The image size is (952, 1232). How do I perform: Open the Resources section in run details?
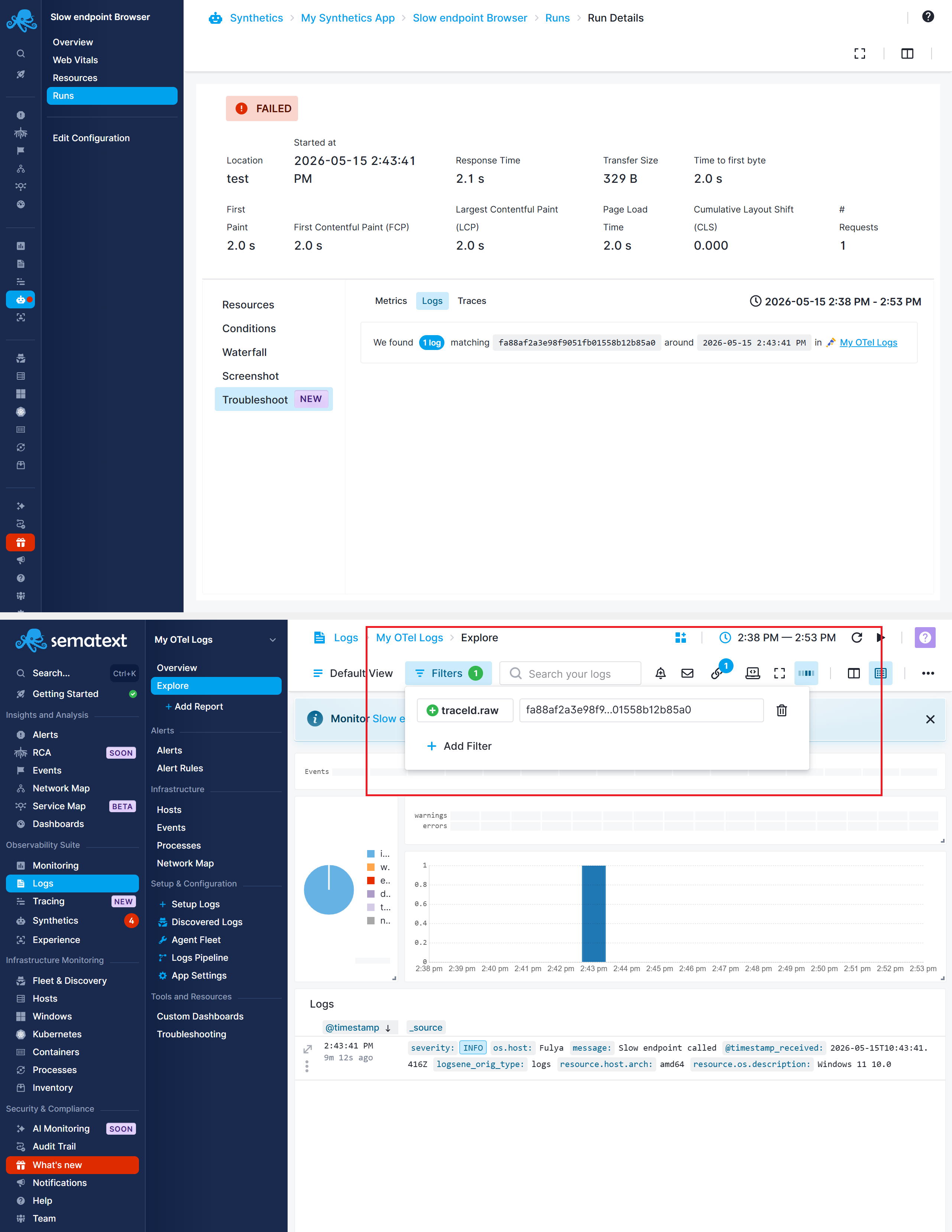click(x=248, y=305)
